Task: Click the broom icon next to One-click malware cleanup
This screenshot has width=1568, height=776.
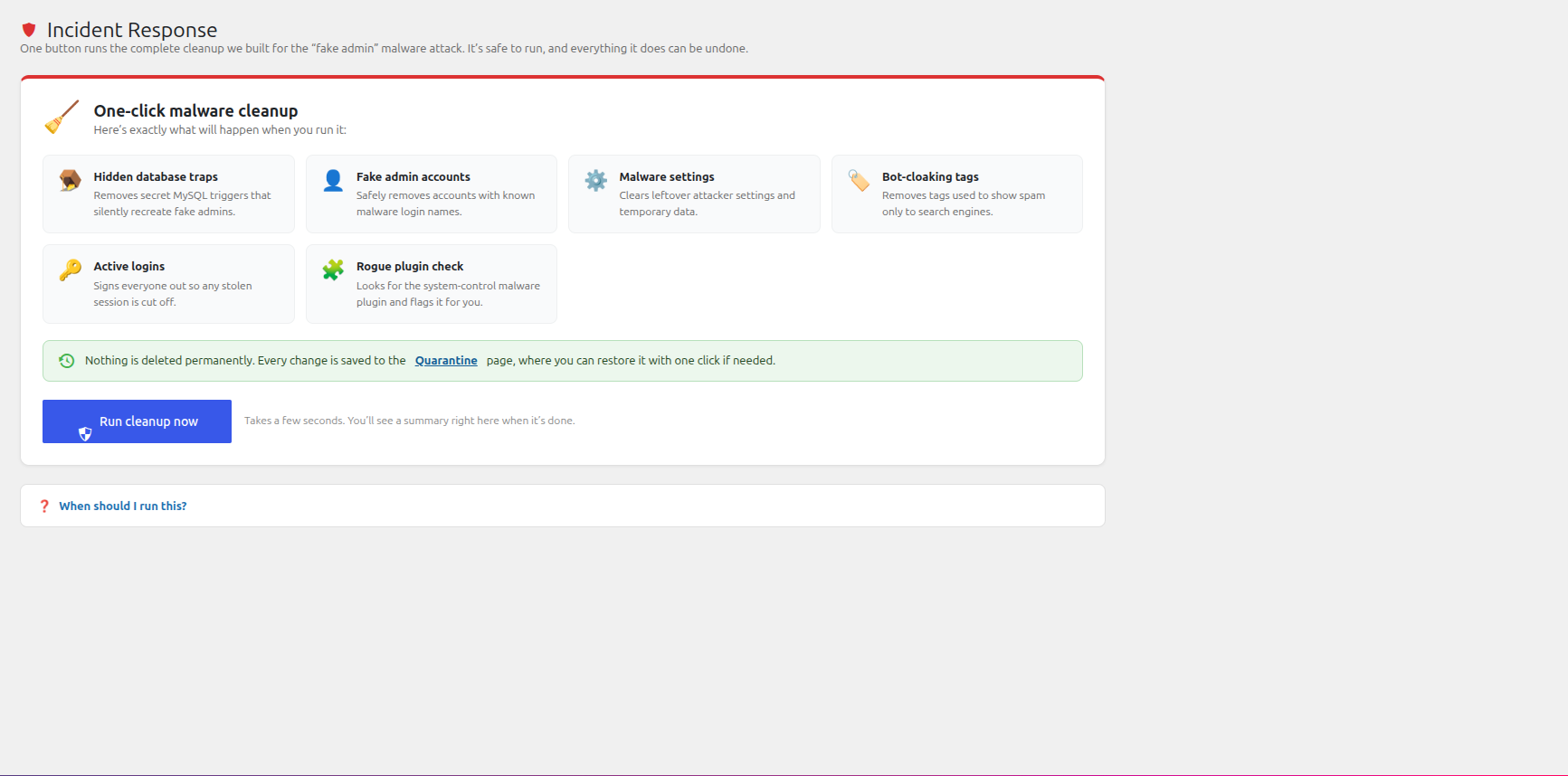Action: [x=62, y=118]
